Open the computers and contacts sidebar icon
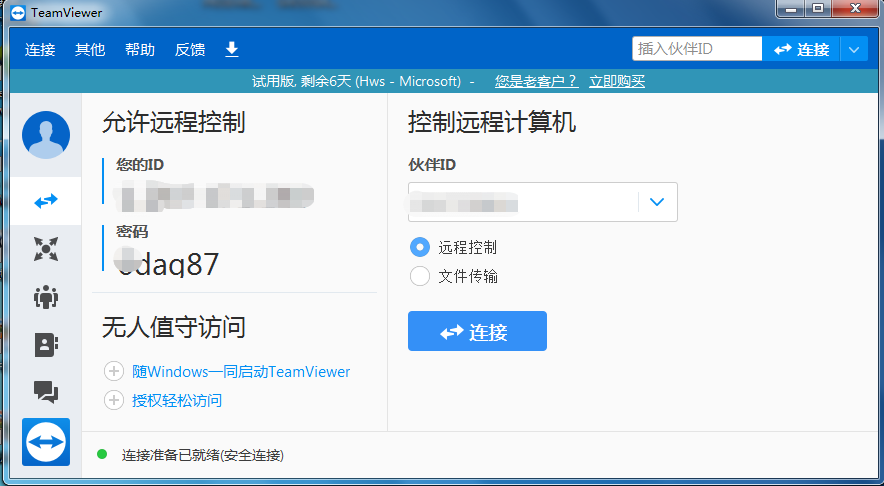Screen dimensions: 884x486 (46, 344)
